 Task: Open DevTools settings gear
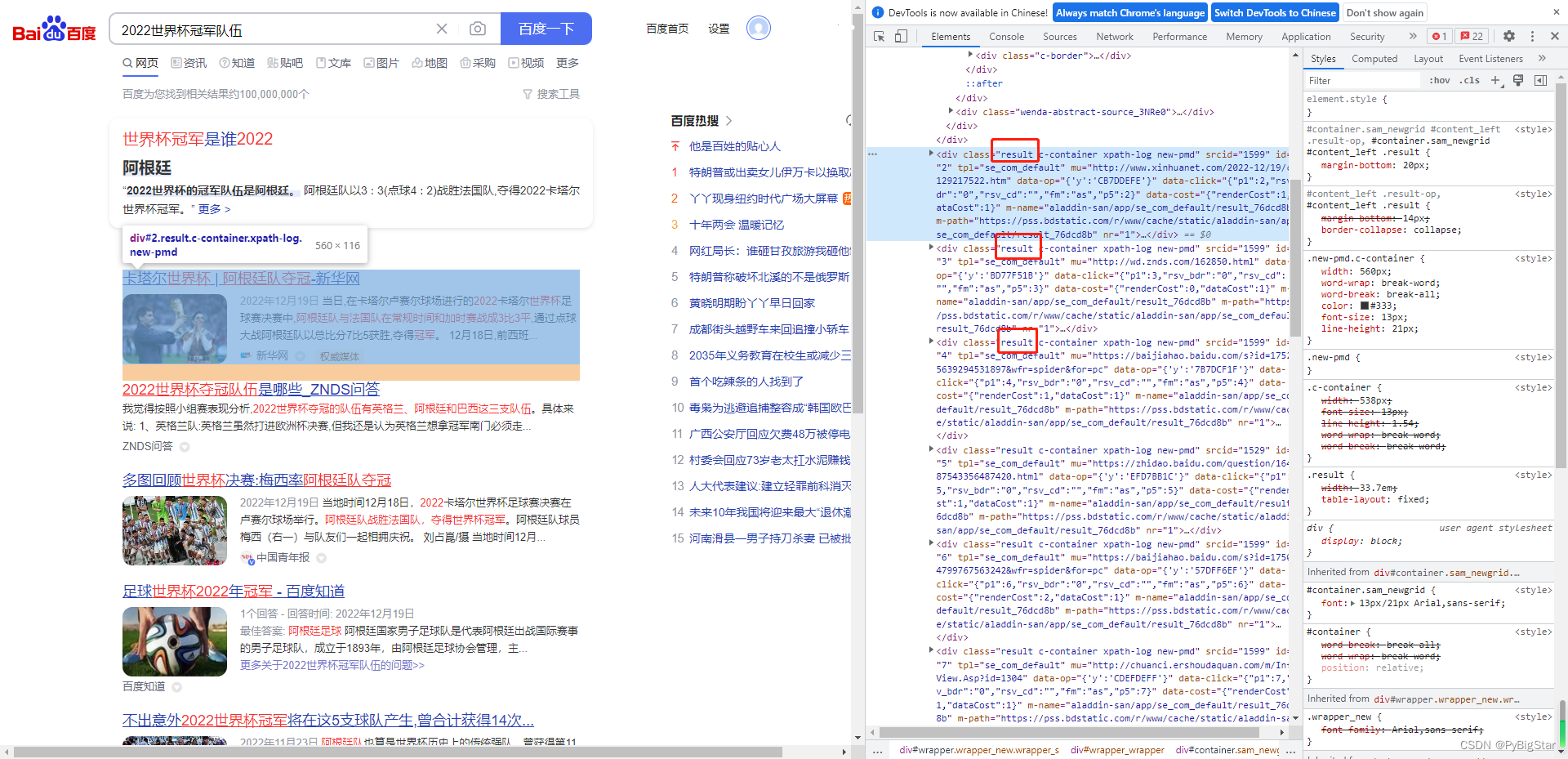point(1509,36)
